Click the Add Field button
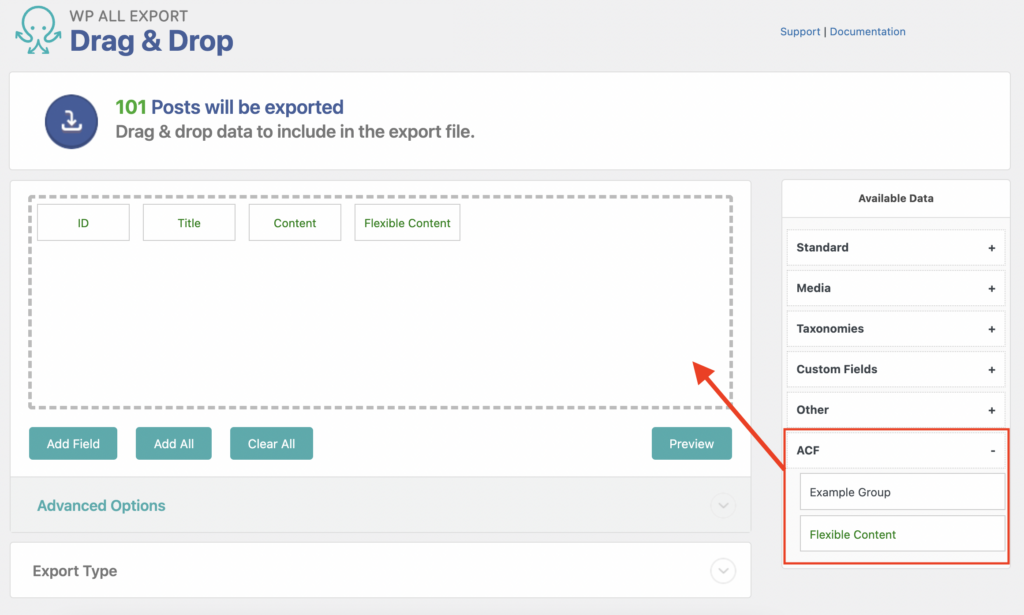The image size is (1024, 615). (73, 442)
